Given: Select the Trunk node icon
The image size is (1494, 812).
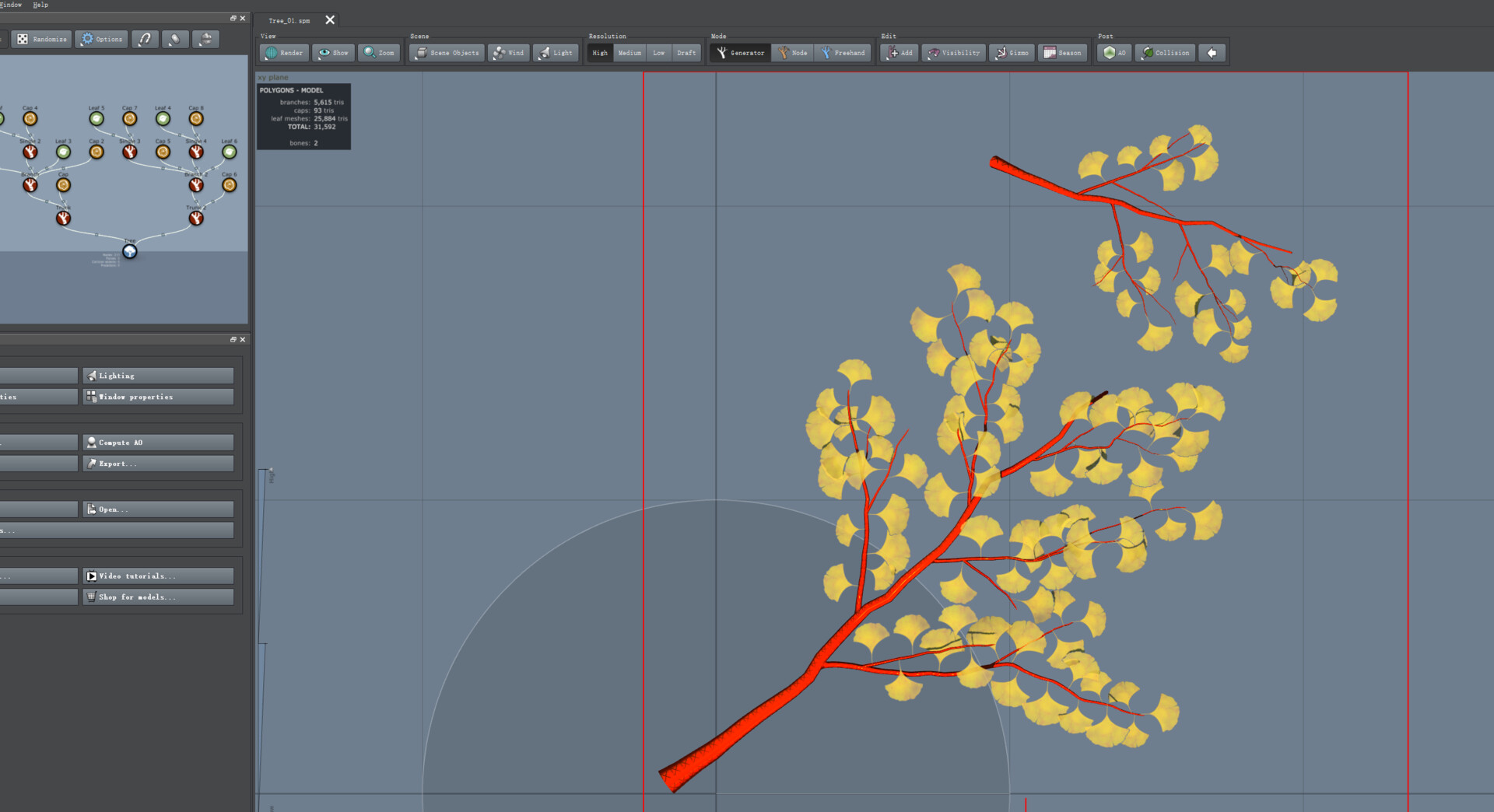Looking at the screenshot, I should tap(63, 219).
